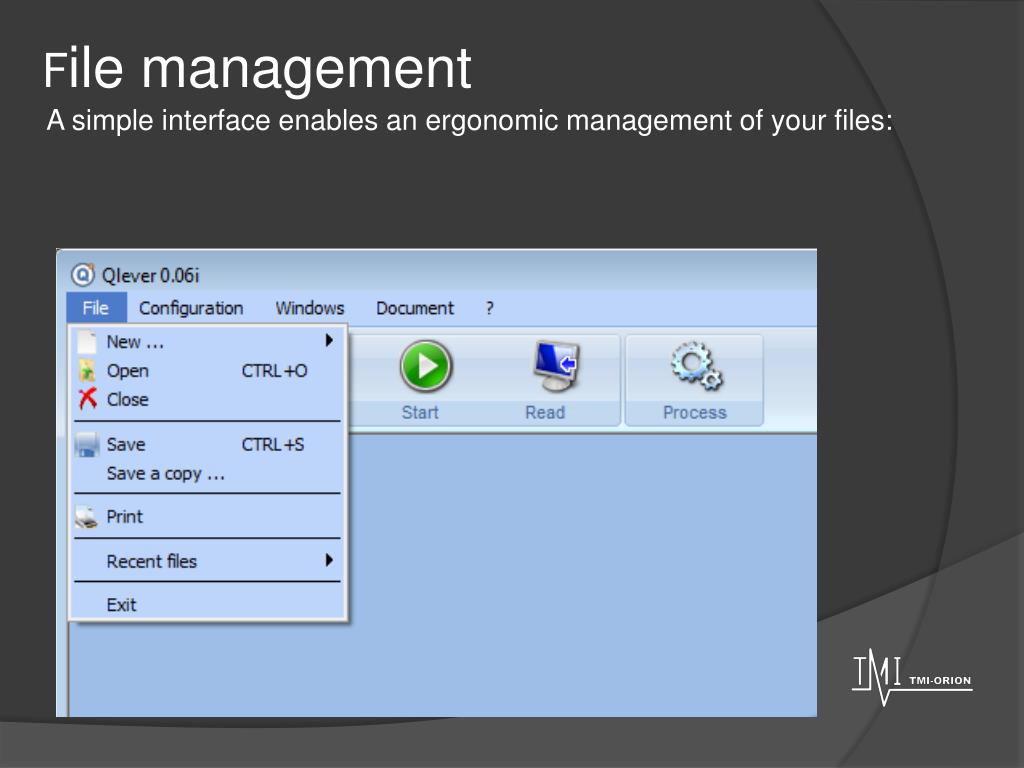Click the CTRL+O shortcut text

pos(274,371)
